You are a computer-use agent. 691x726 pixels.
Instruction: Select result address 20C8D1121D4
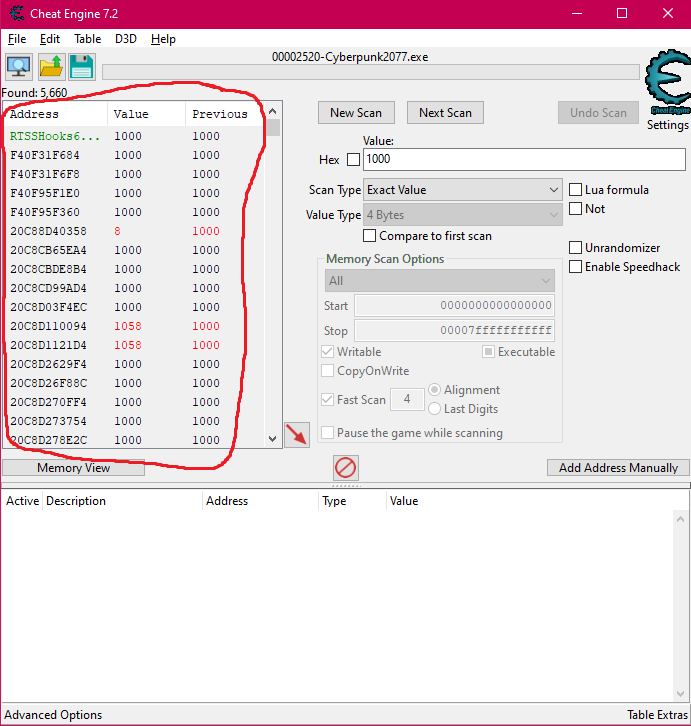134,345
